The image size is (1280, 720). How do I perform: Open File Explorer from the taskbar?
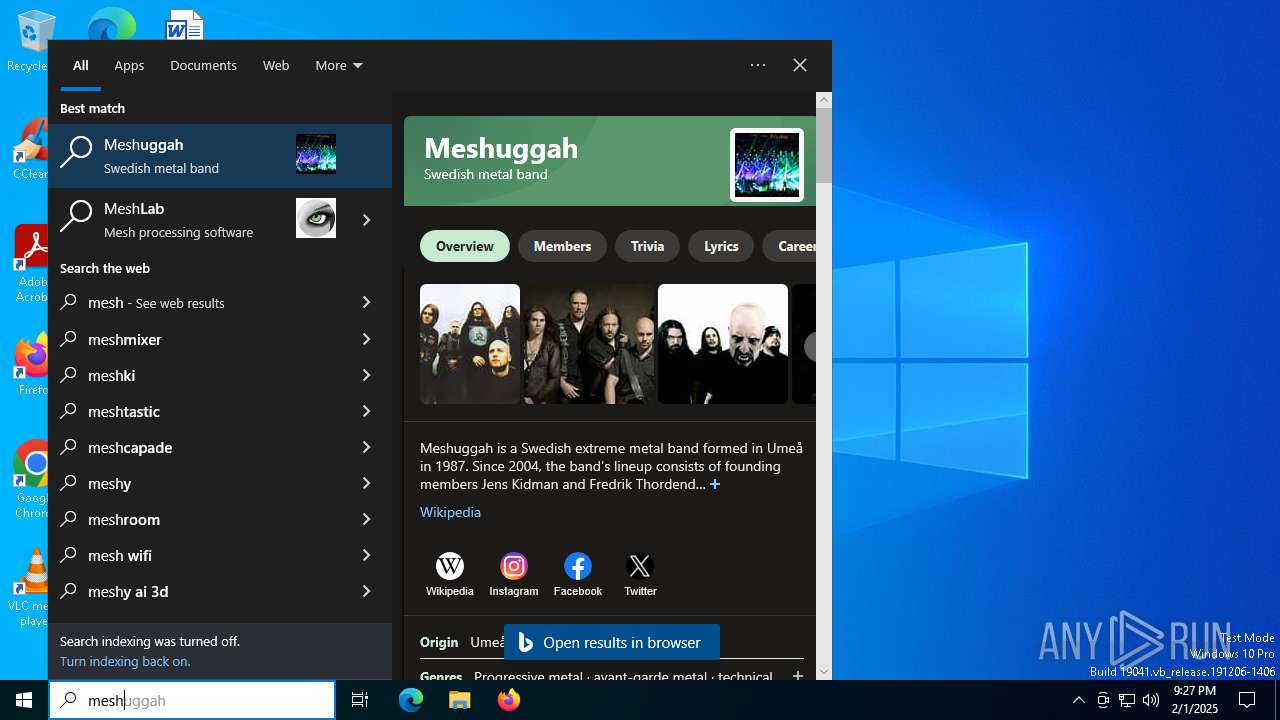(459, 700)
